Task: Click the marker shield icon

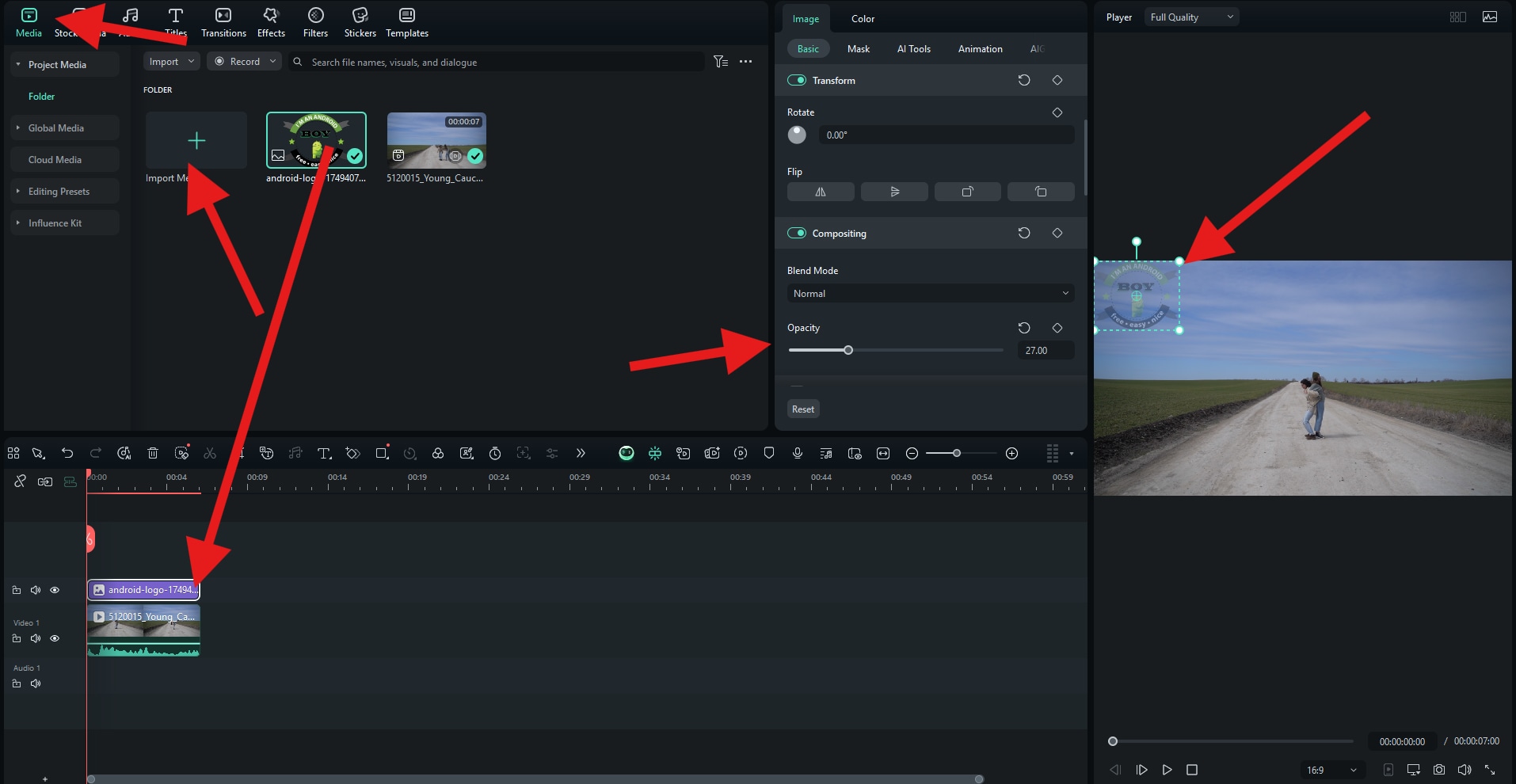Action: pos(769,453)
